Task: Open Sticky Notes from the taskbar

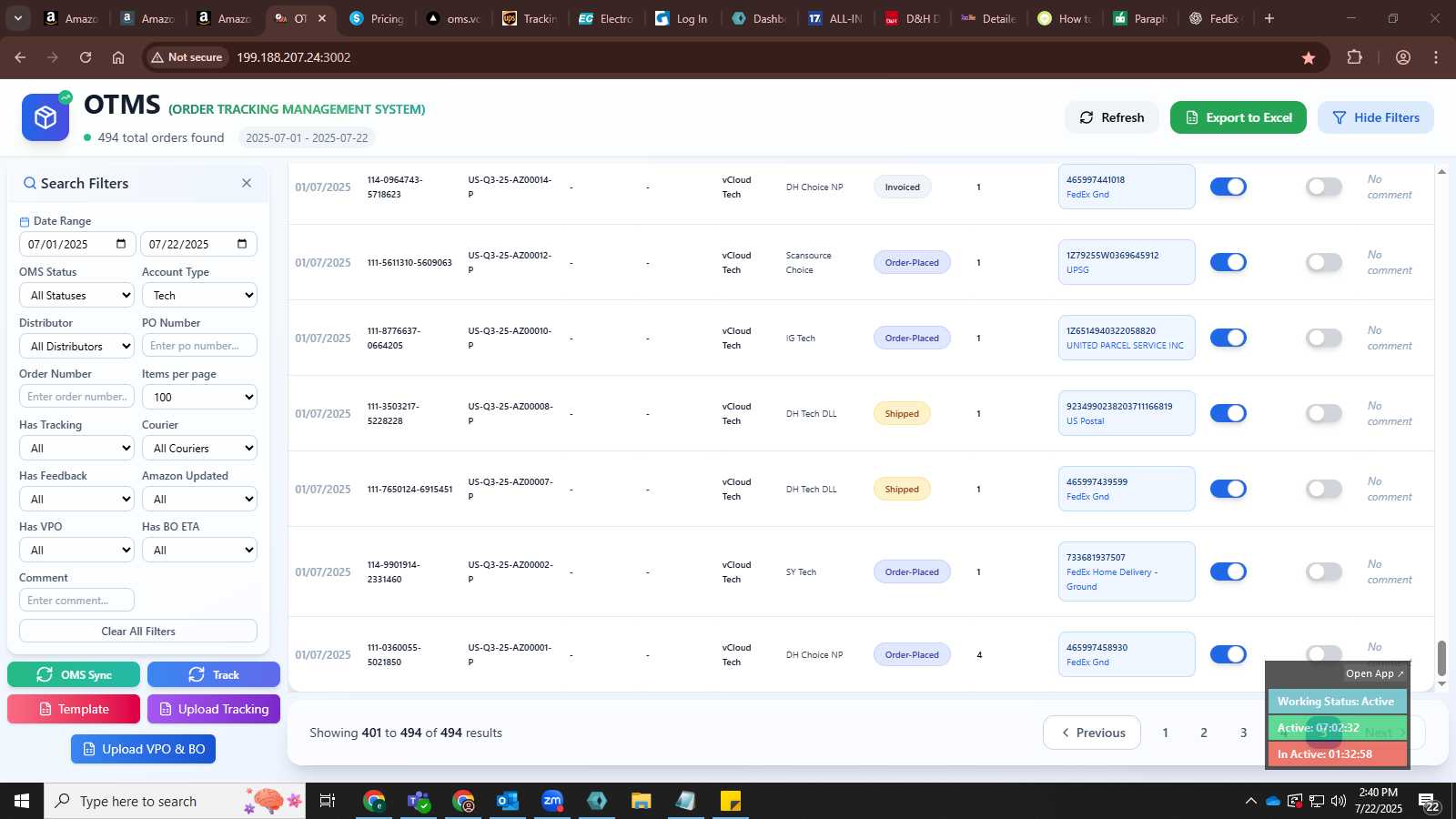Action: [731, 801]
